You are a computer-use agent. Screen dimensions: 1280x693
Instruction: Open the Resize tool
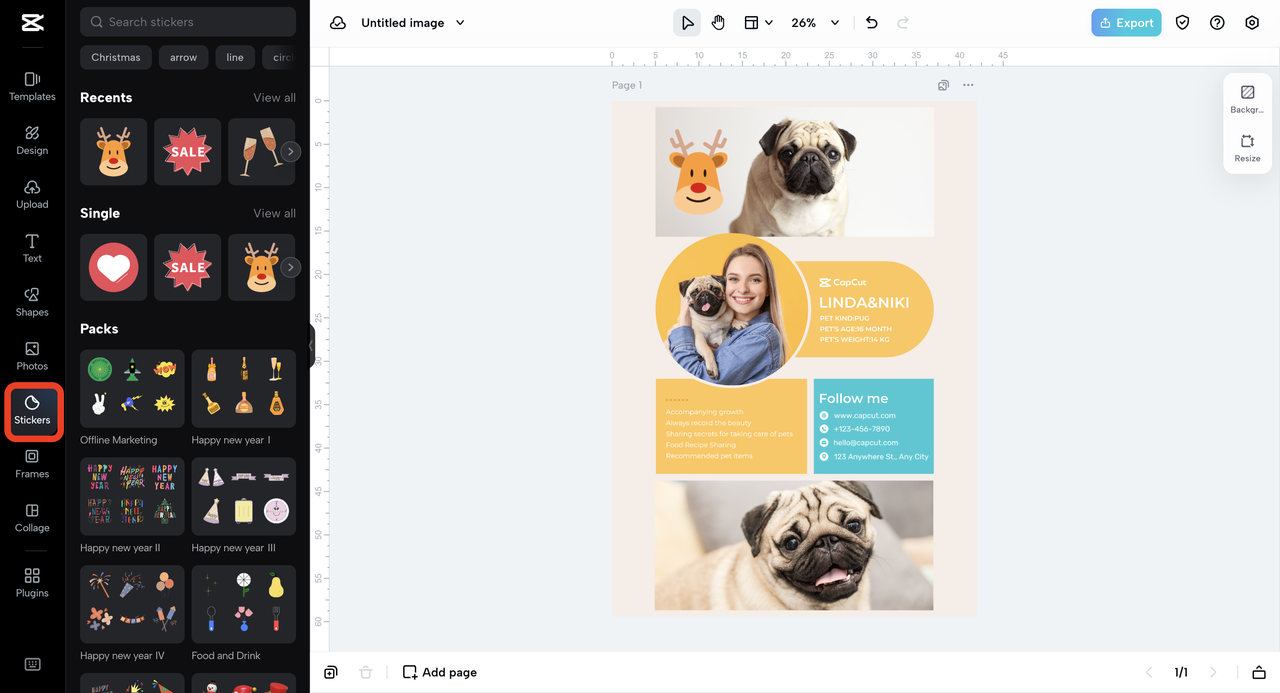pos(1247,148)
